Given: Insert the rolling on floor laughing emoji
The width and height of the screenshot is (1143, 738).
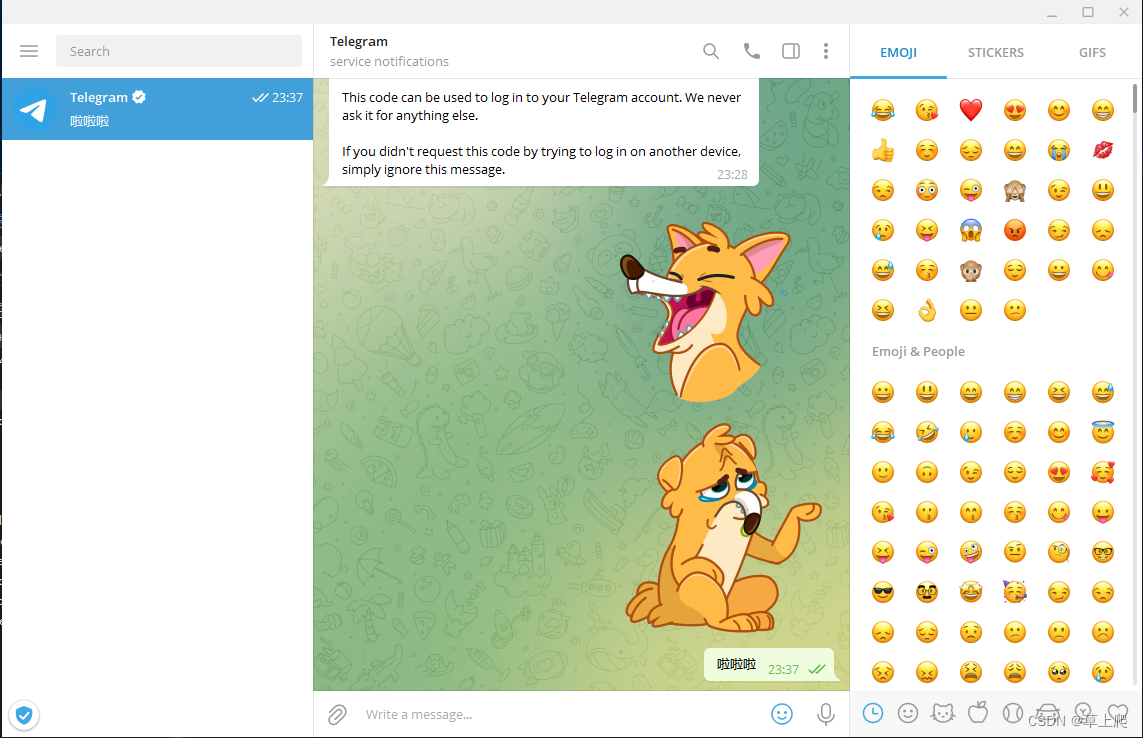Looking at the screenshot, I should pyautogui.click(x=927, y=432).
